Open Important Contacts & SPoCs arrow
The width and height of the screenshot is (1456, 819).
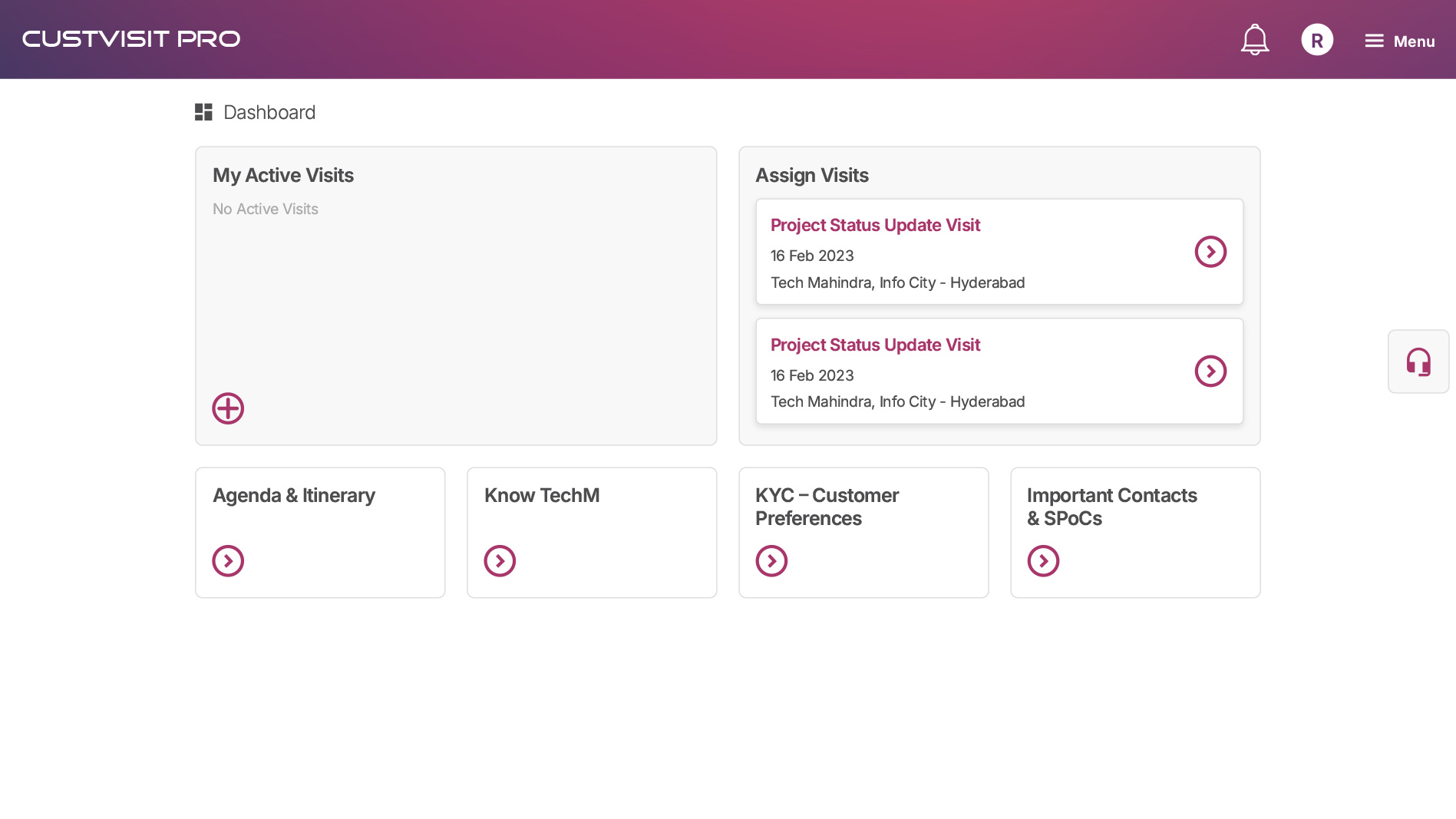1043,561
